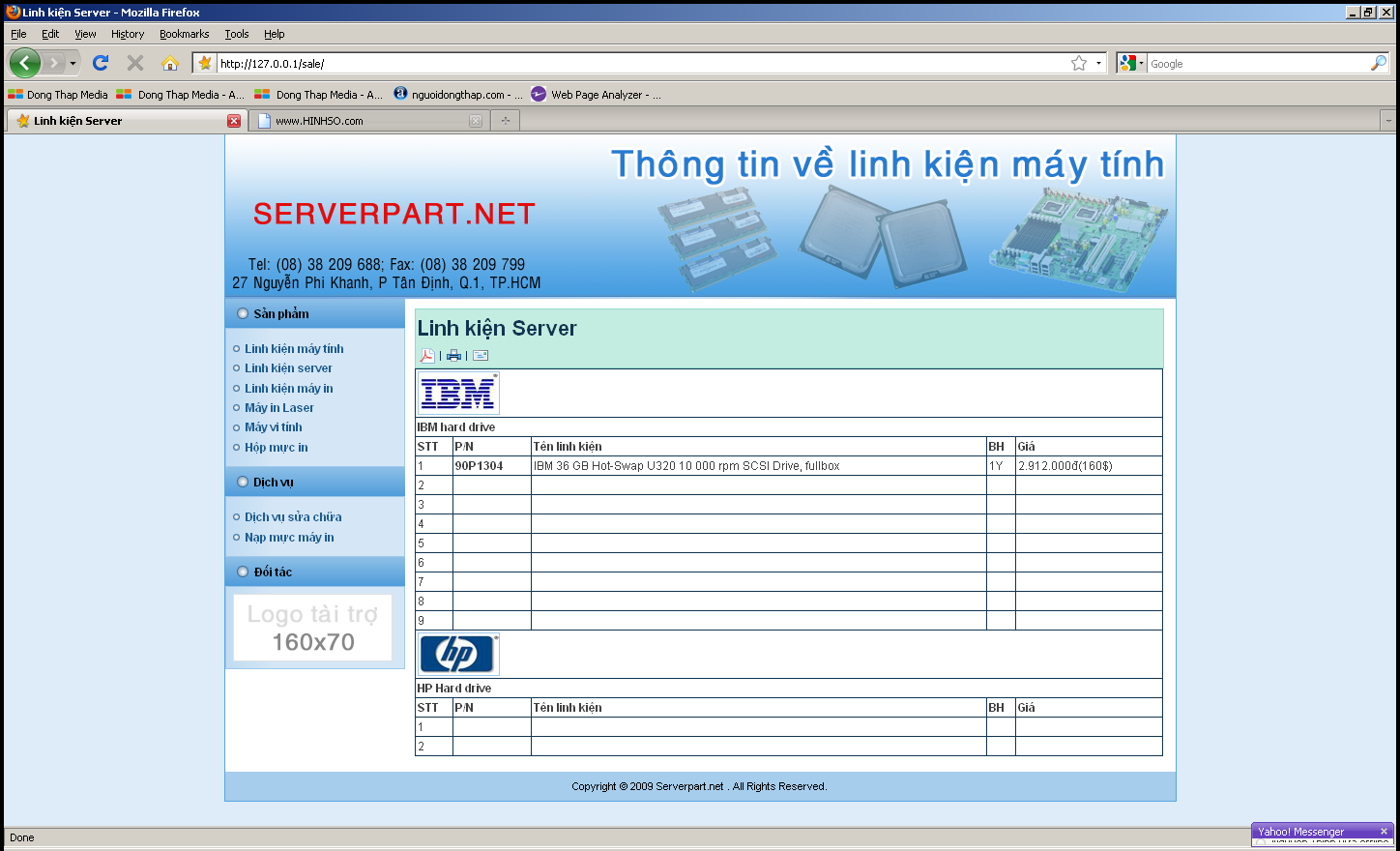This screenshot has height=851, width=1400.
Task: Click the email this page icon
Action: (x=481, y=356)
